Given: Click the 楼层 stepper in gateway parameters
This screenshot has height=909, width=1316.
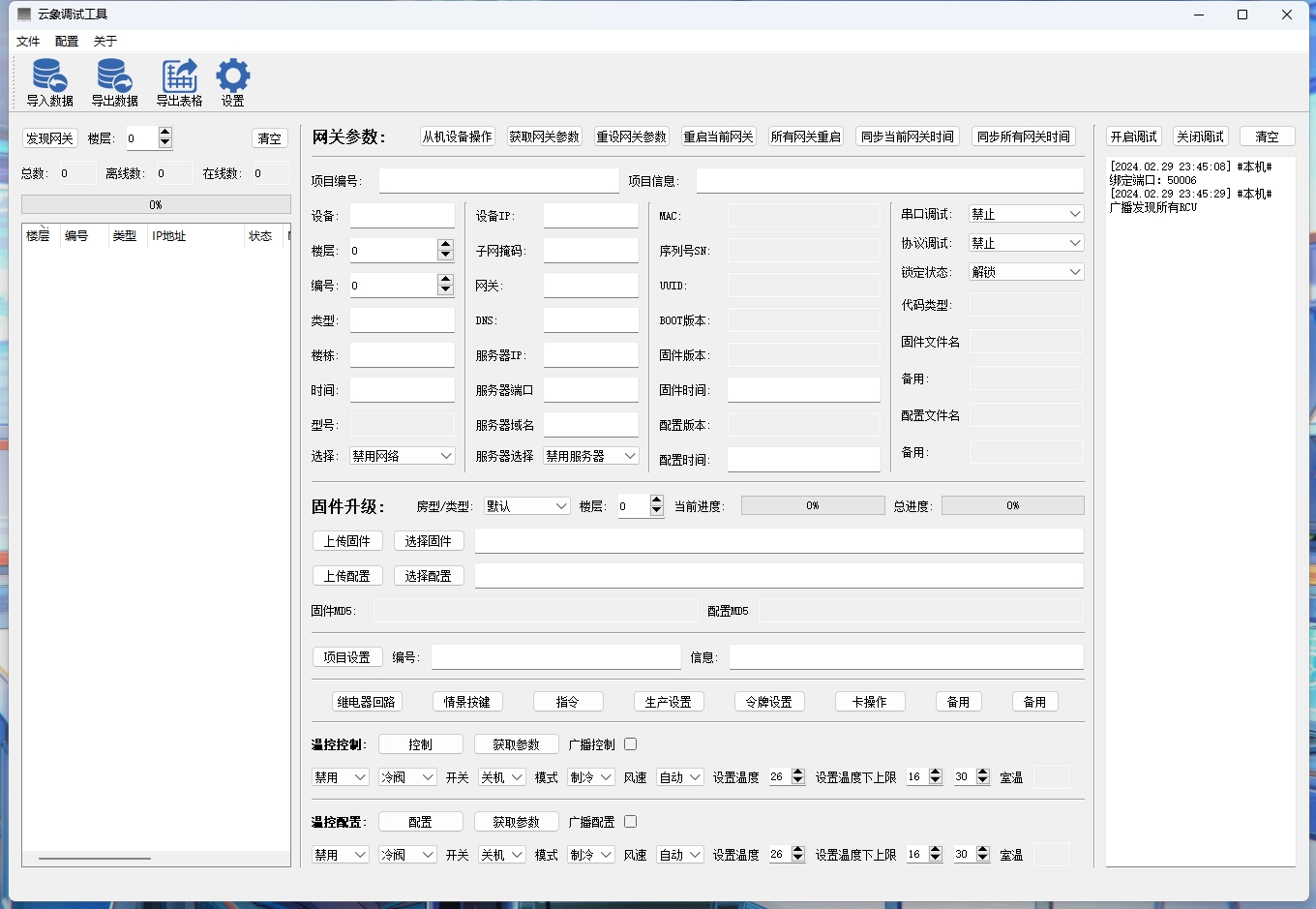Looking at the screenshot, I should coord(402,251).
